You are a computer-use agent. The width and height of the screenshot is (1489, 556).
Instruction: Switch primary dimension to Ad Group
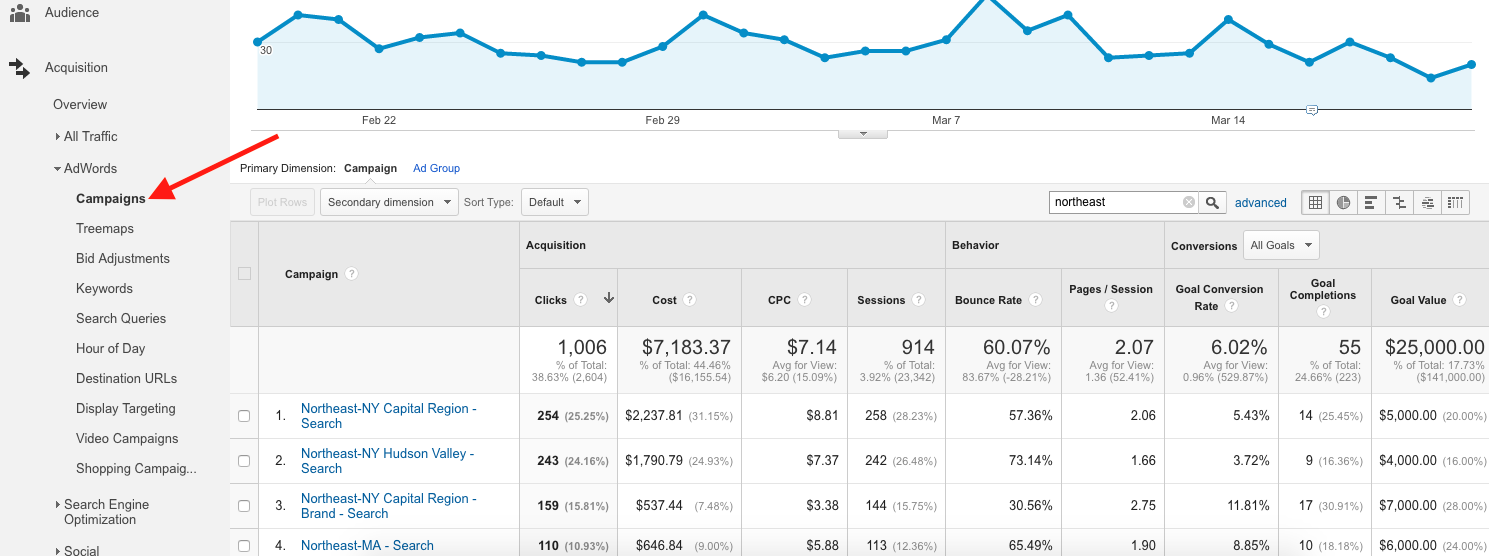436,168
